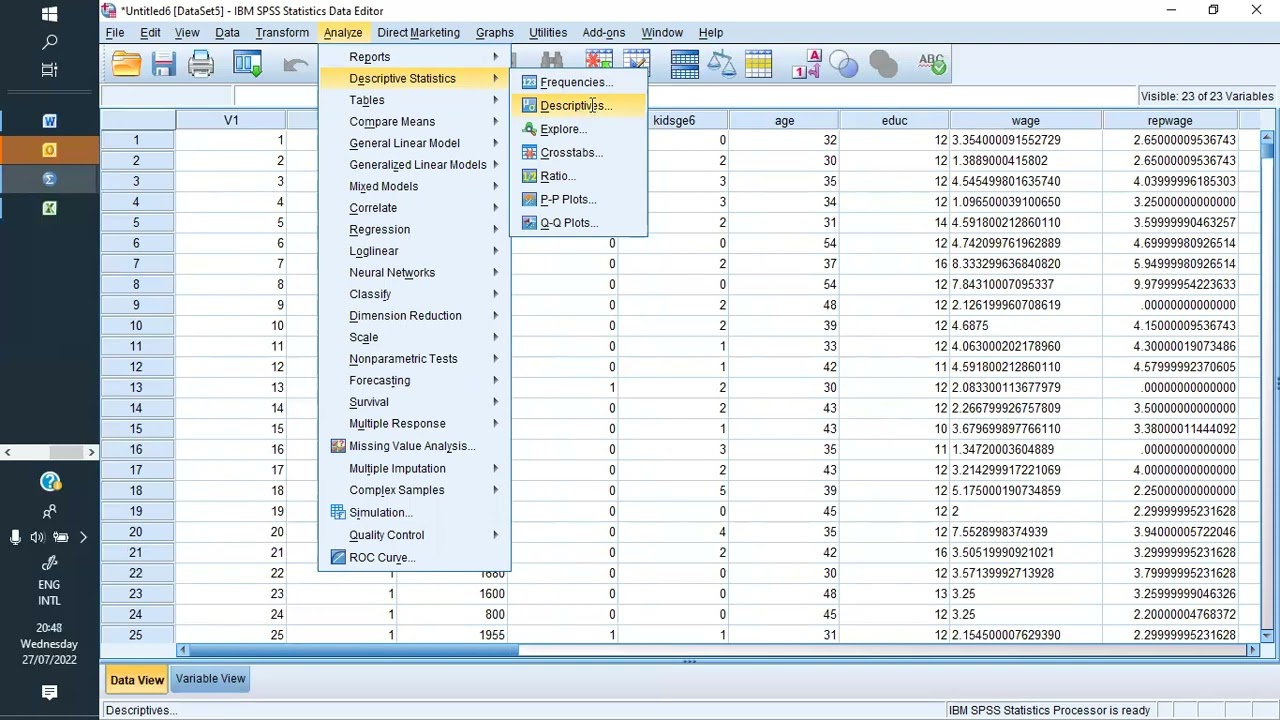Open the notifications action center icon
The image size is (1280, 720).
click(x=49, y=692)
